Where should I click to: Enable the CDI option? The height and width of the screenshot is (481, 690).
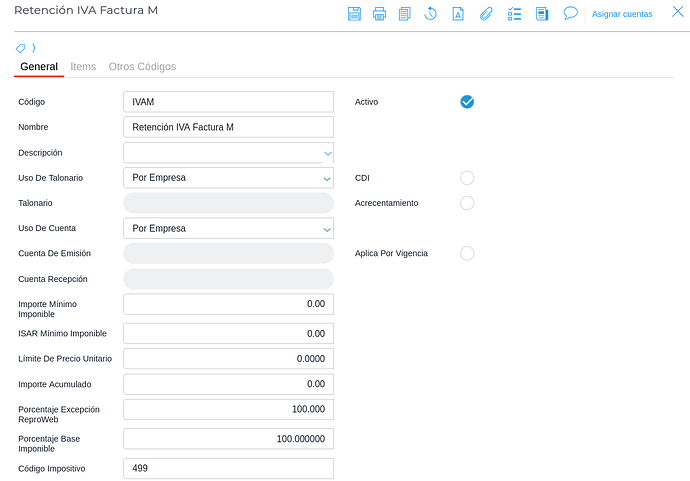pyautogui.click(x=467, y=178)
